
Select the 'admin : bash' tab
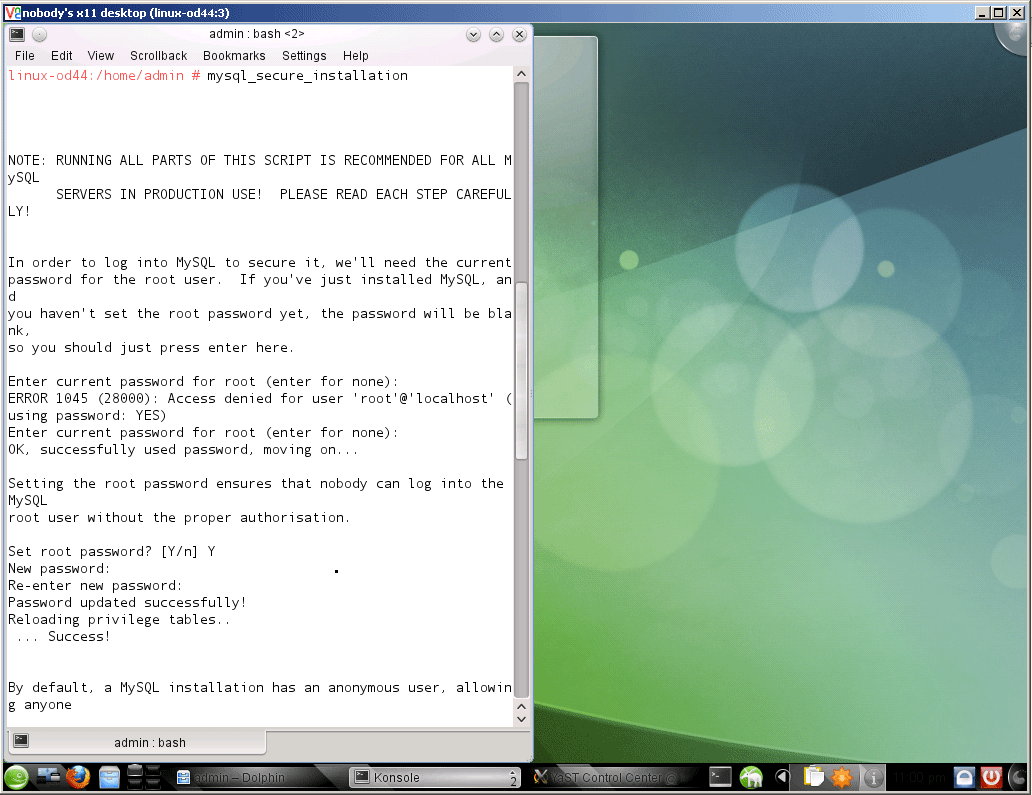pyautogui.click(x=137, y=742)
